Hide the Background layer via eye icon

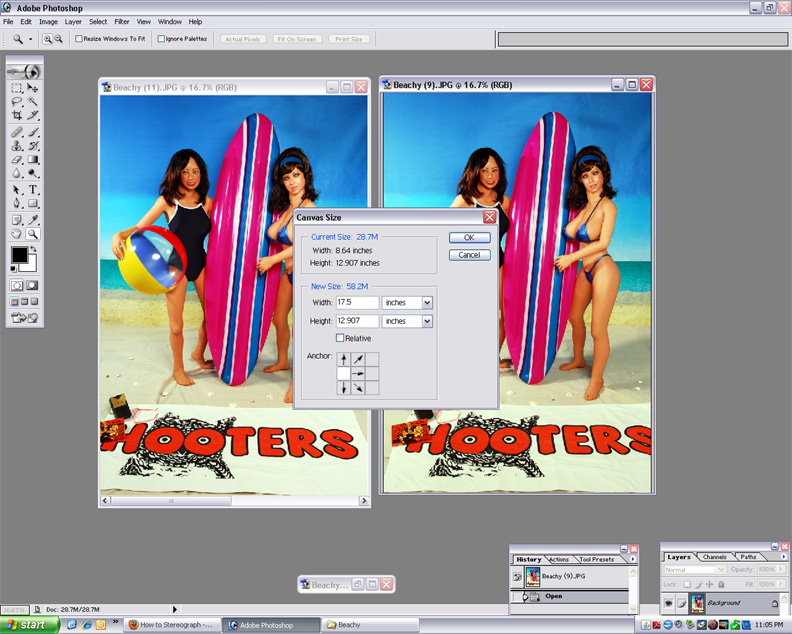[668, 603]
